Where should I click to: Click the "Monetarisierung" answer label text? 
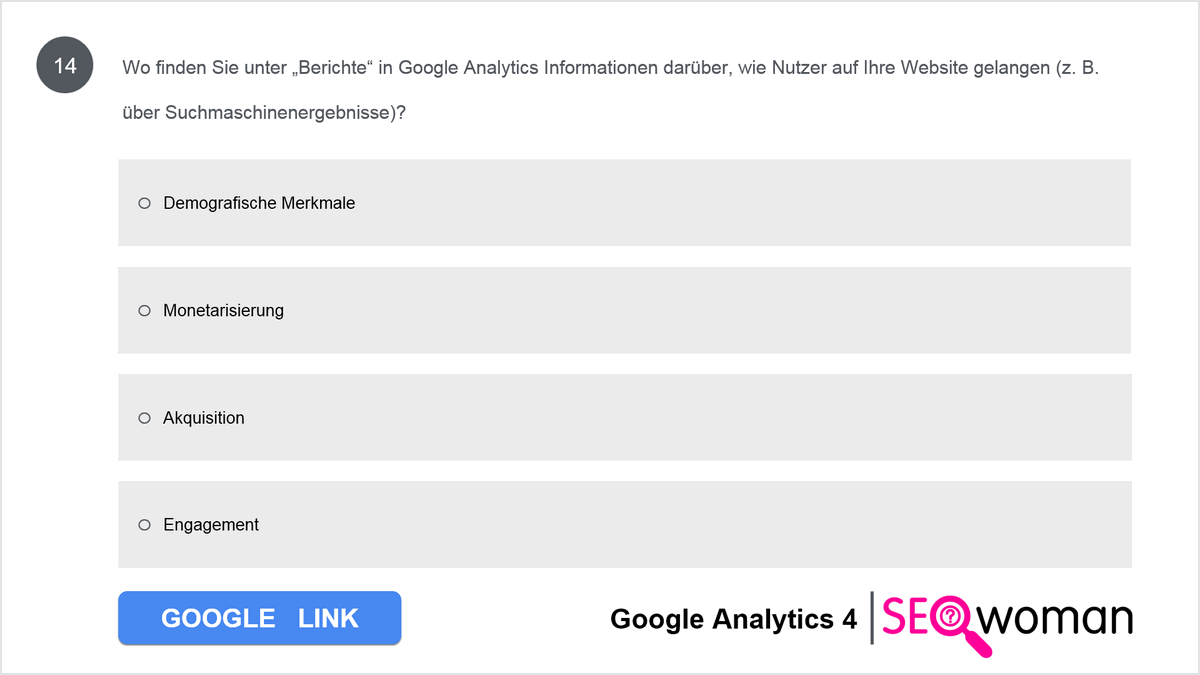[223, 311]
